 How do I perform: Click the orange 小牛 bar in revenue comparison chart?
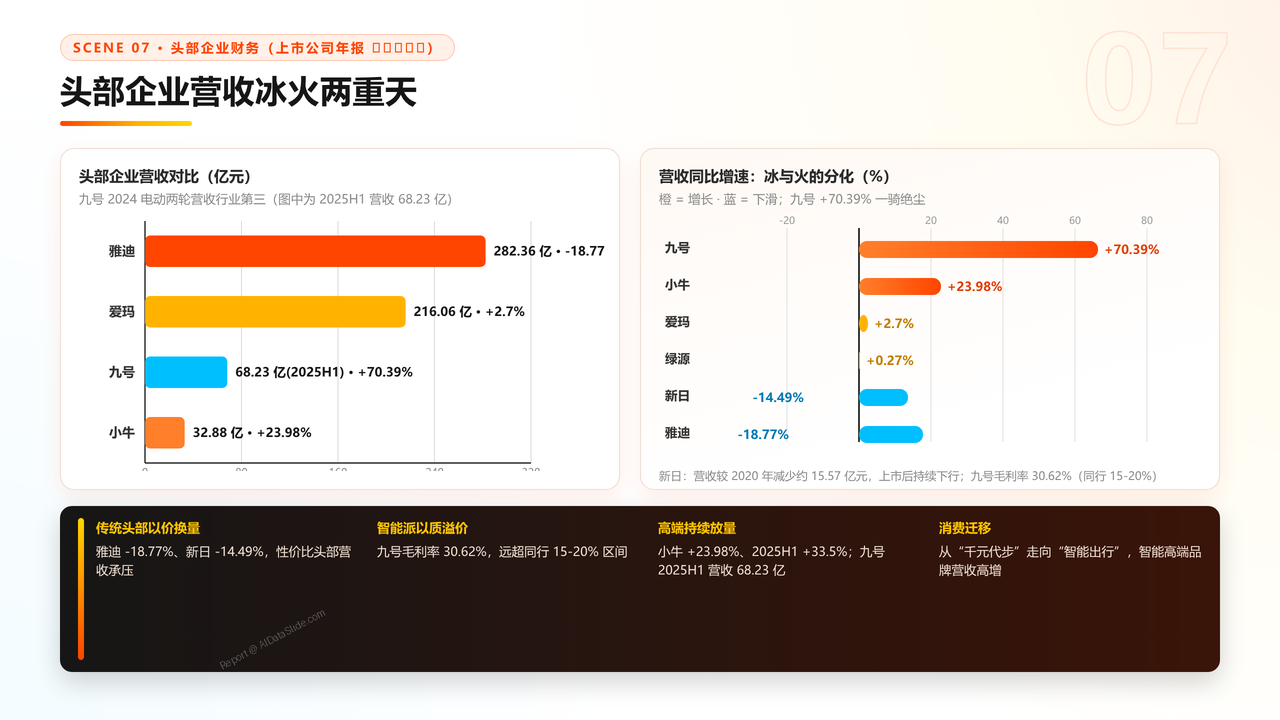(165, 432)
